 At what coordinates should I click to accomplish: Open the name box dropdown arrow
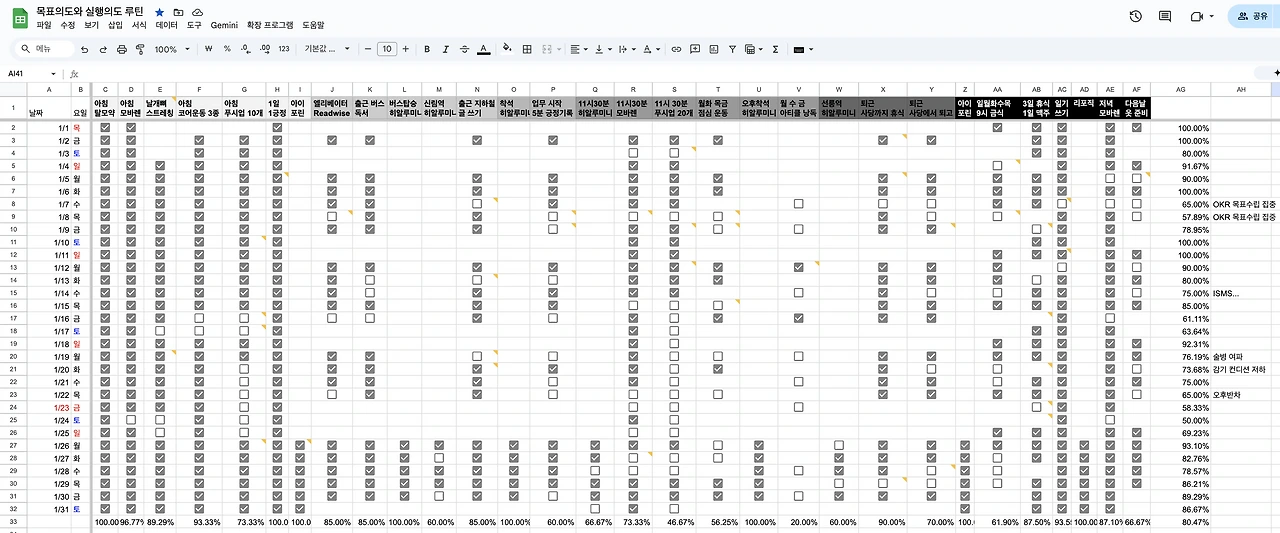click(x=53, y=73)
